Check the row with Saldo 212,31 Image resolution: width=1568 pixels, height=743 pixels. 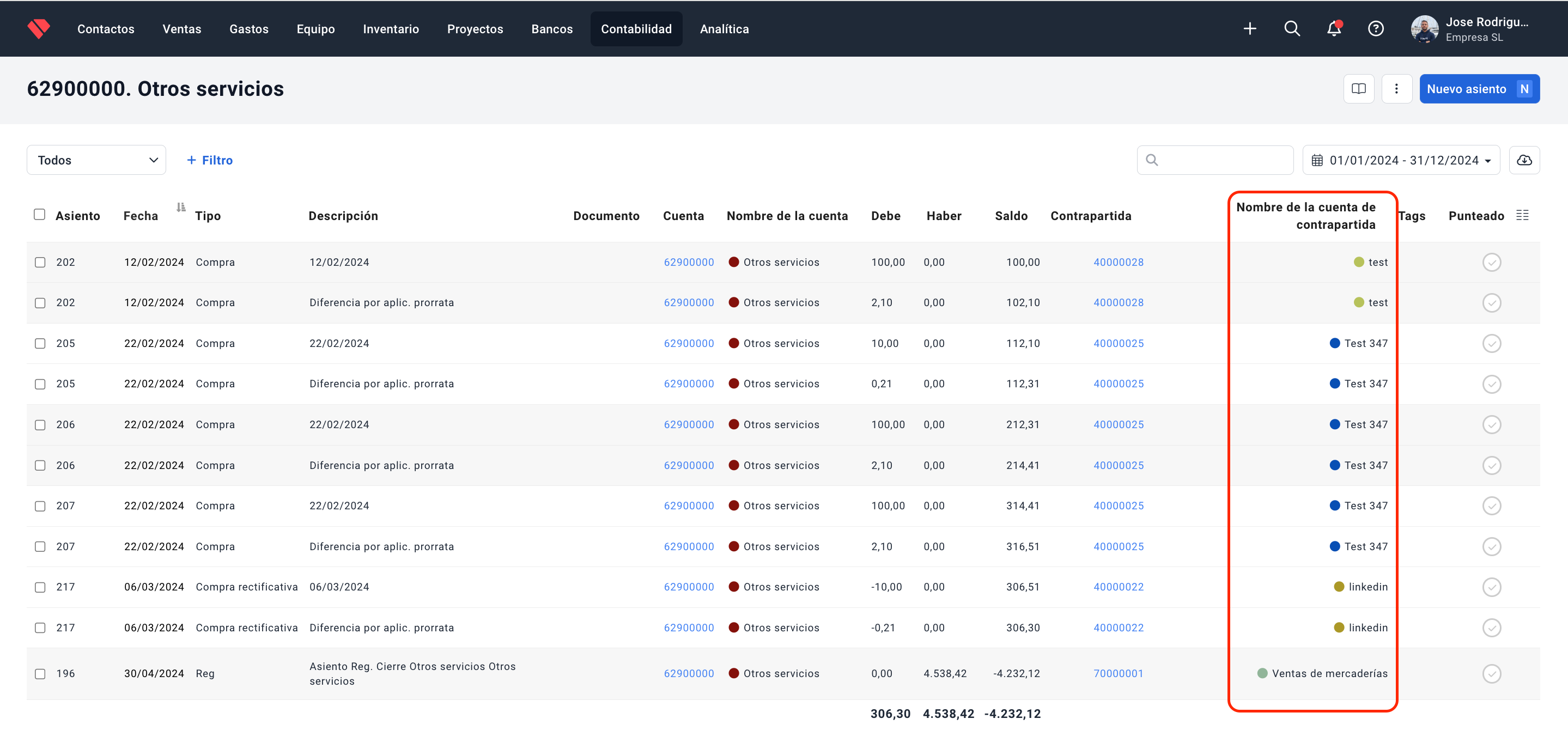click(40, 425)
